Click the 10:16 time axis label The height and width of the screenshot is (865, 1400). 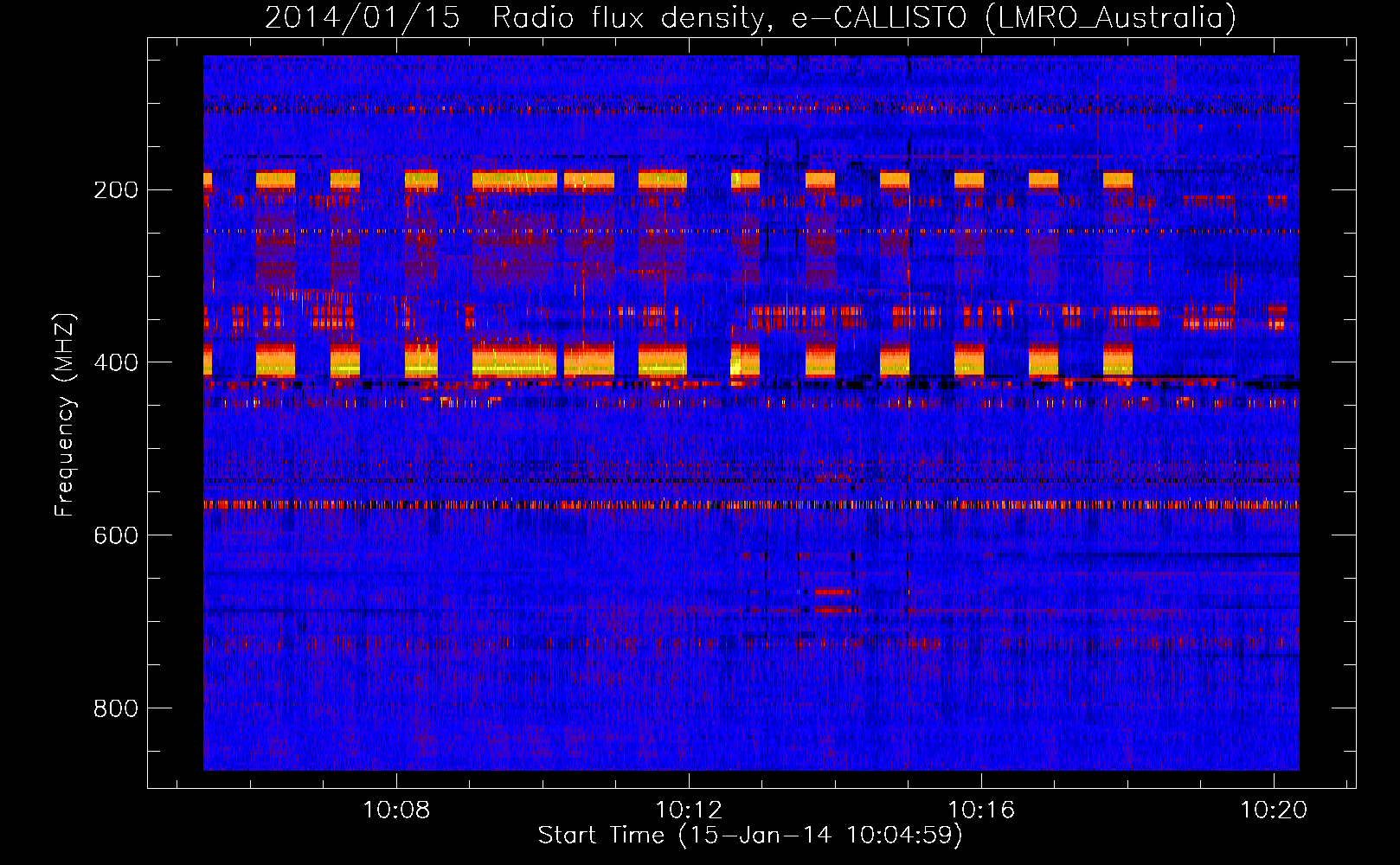click(981, 811)
